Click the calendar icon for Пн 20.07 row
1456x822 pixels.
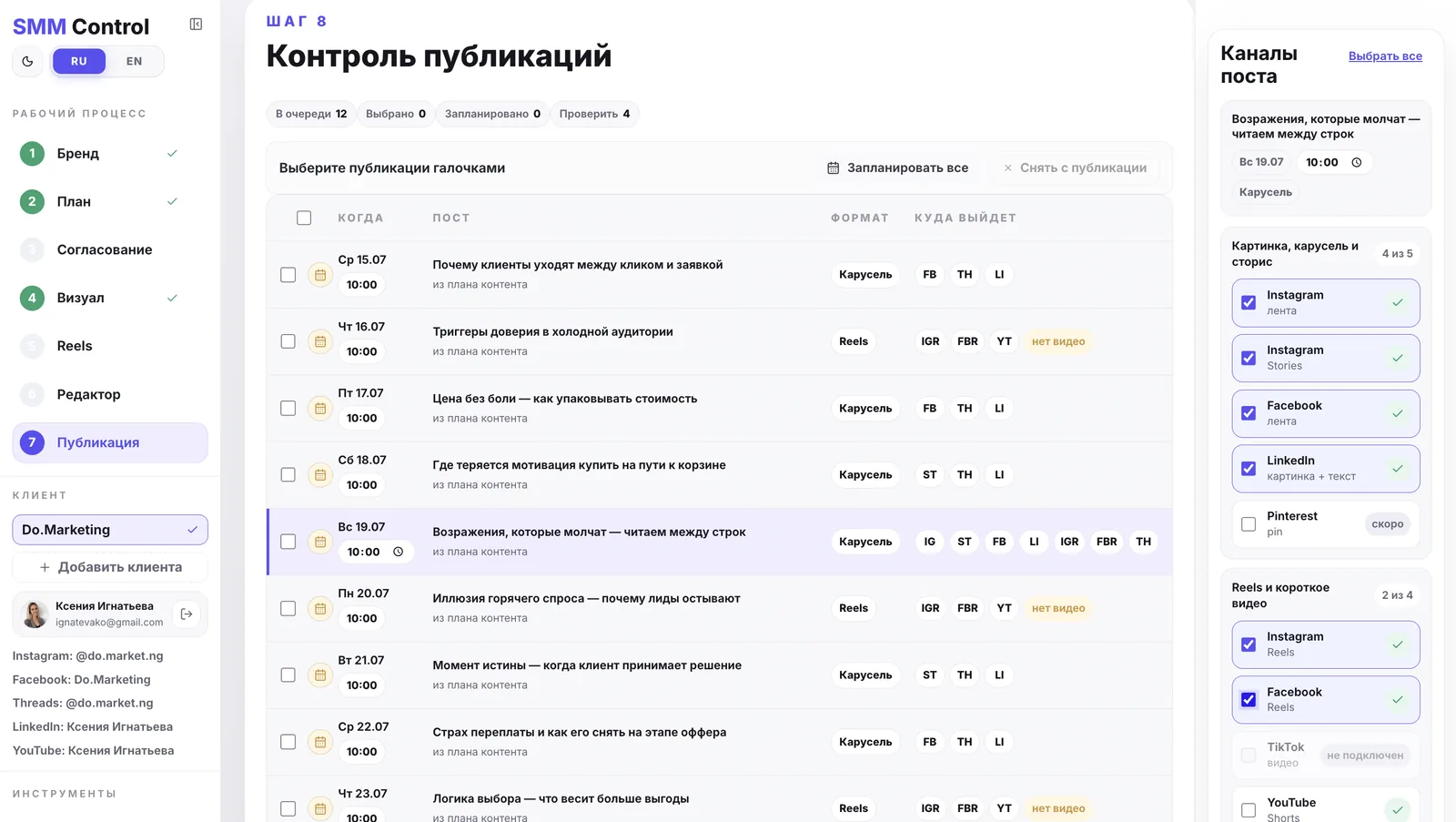[x=320, y=608]
